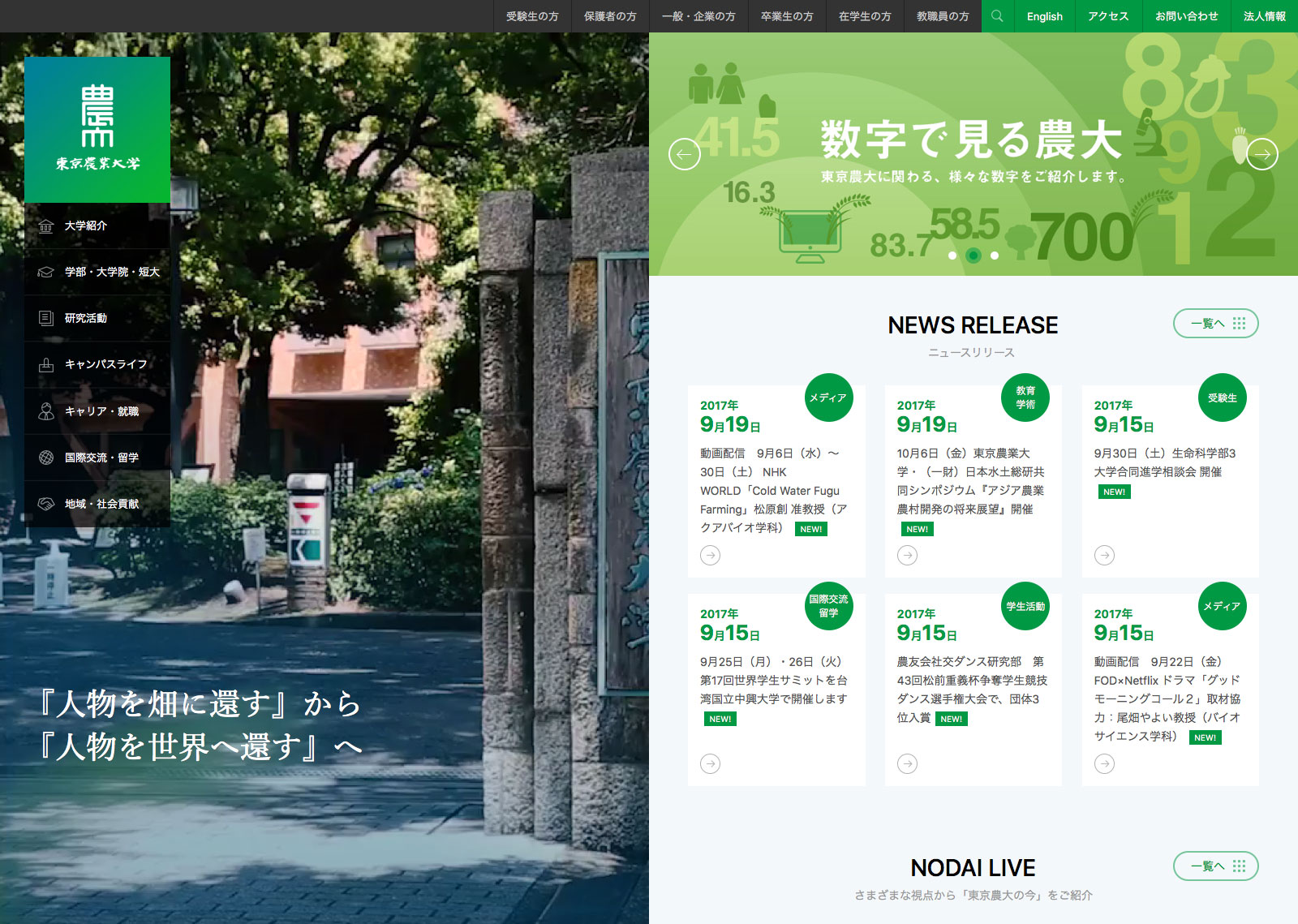Click the Tokyo Nodai green logo
The height and width of the screenshot is (924, 1298).
point(97,129)
